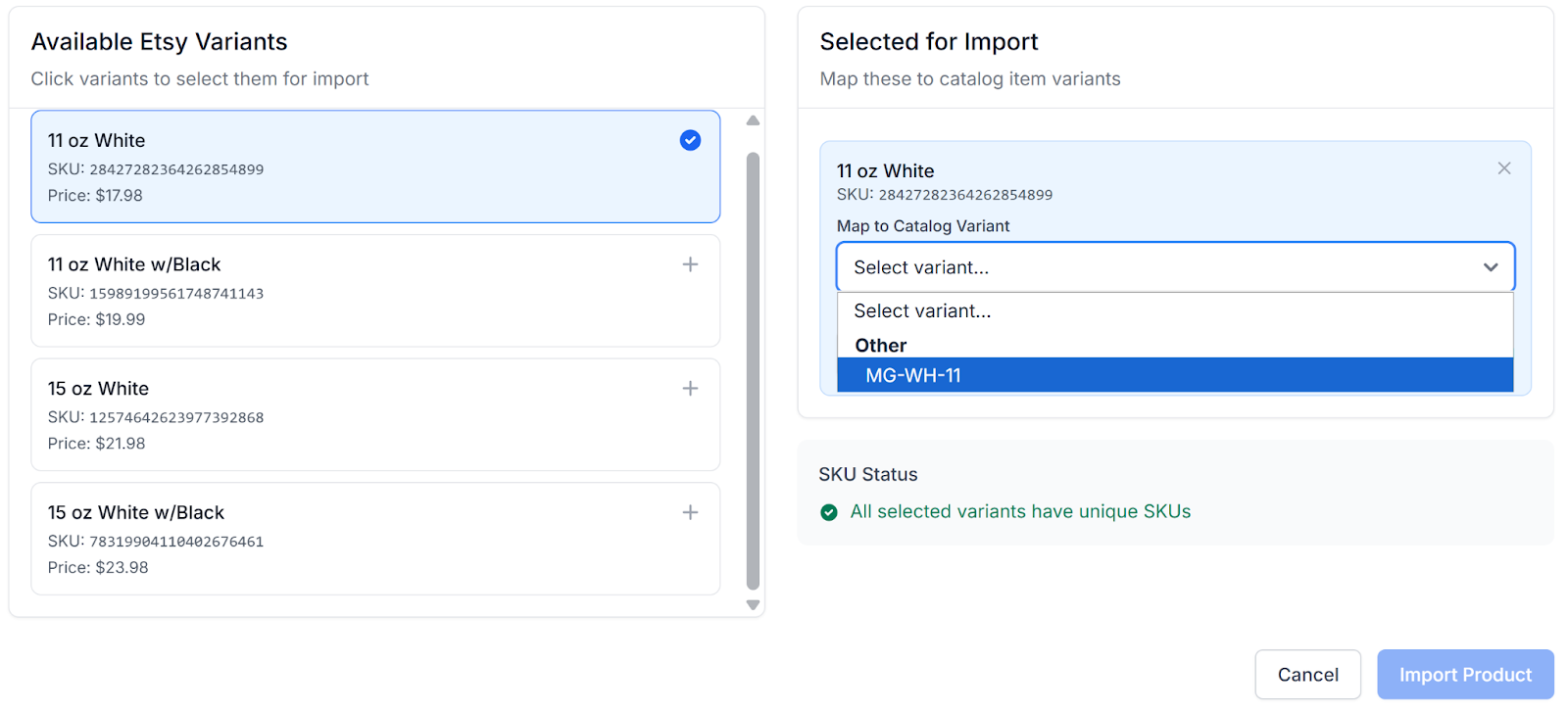Viewport: 1568px width, 712px height.
Task: Select the 11 oz White w/Black card
Action: pyautogui.click(x=374, y=291)
